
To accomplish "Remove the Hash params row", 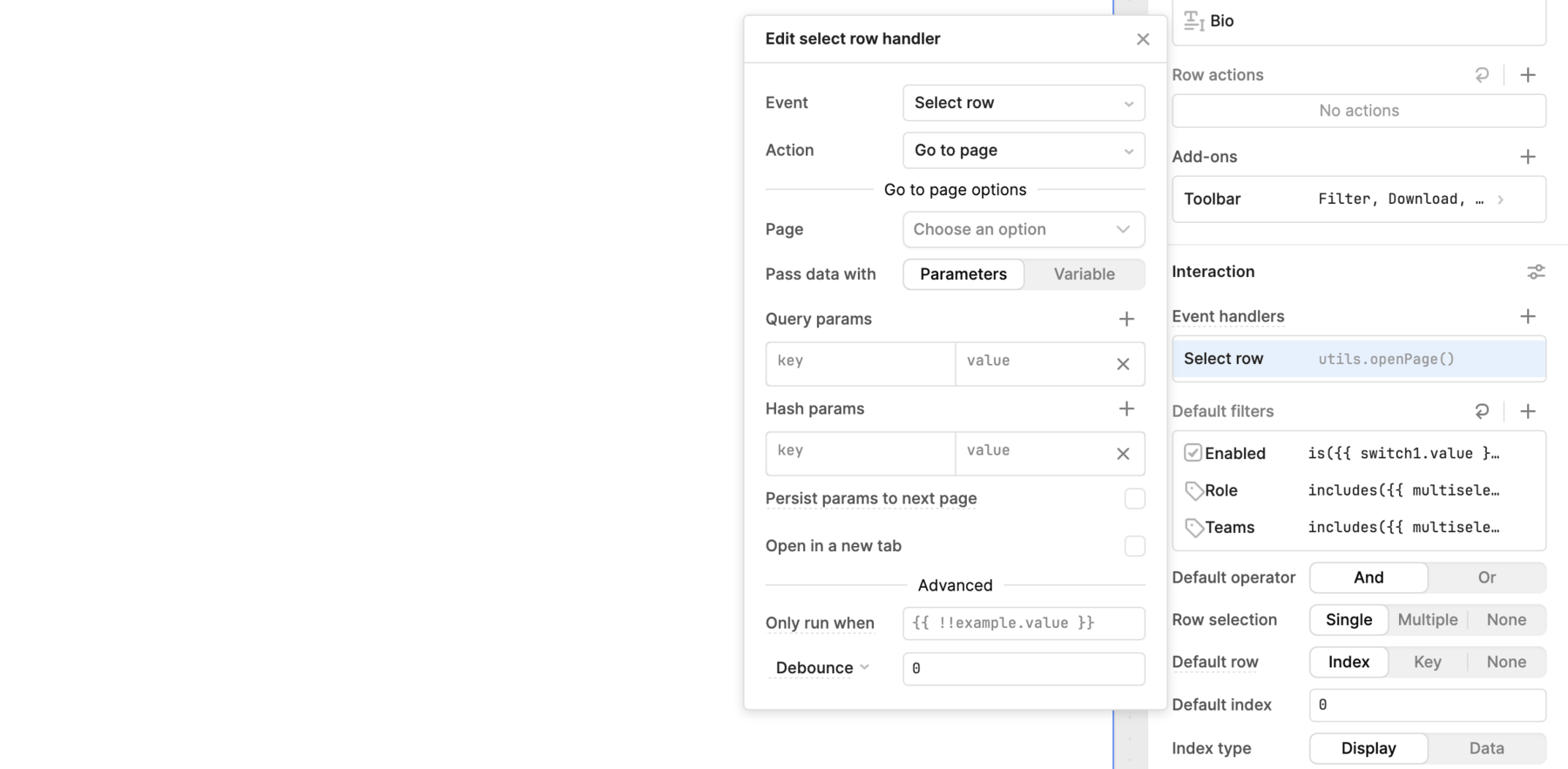I will 1123,454.
